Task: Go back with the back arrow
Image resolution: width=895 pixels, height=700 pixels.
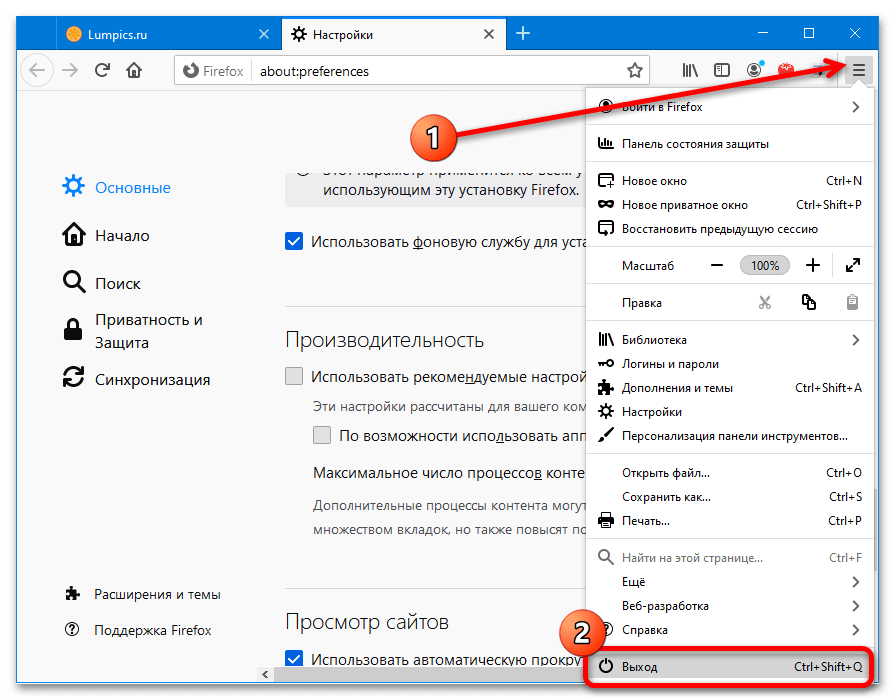Action: [37, 70]
